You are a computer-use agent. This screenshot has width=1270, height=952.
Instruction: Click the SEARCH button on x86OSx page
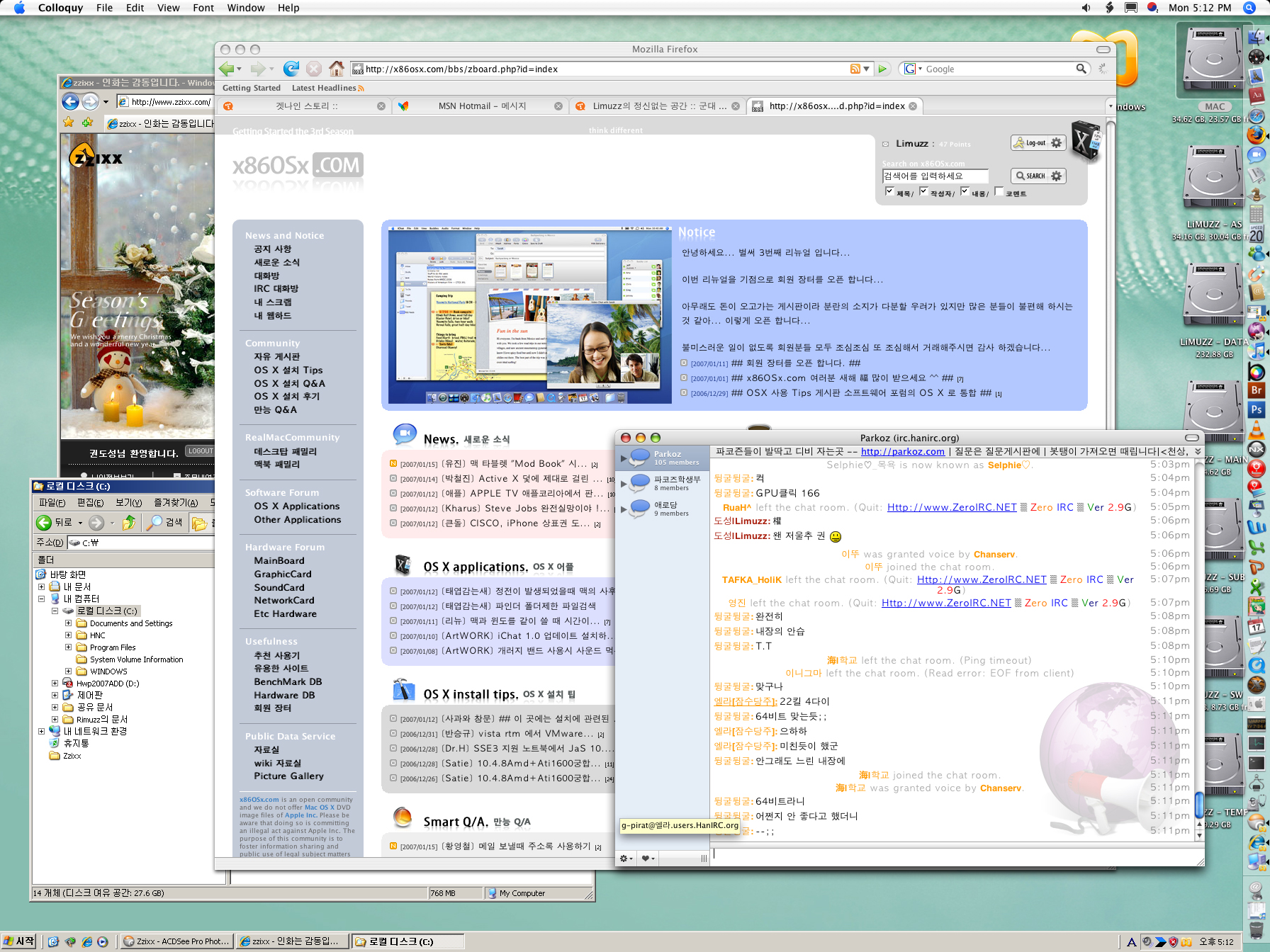click(x=1038, y=176)
